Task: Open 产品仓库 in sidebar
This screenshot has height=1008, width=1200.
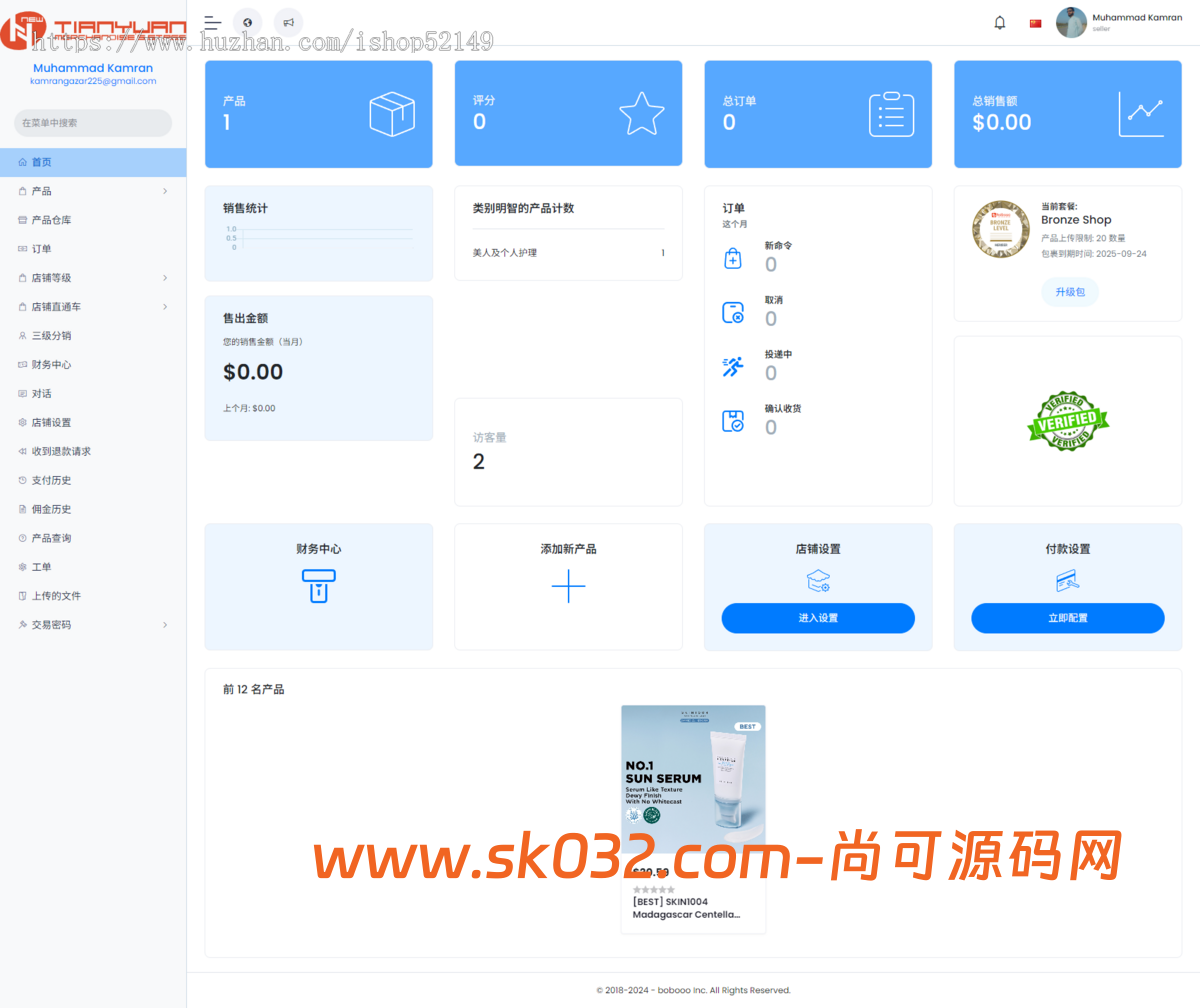Action: pyautogui.click(x=93, y=220)
